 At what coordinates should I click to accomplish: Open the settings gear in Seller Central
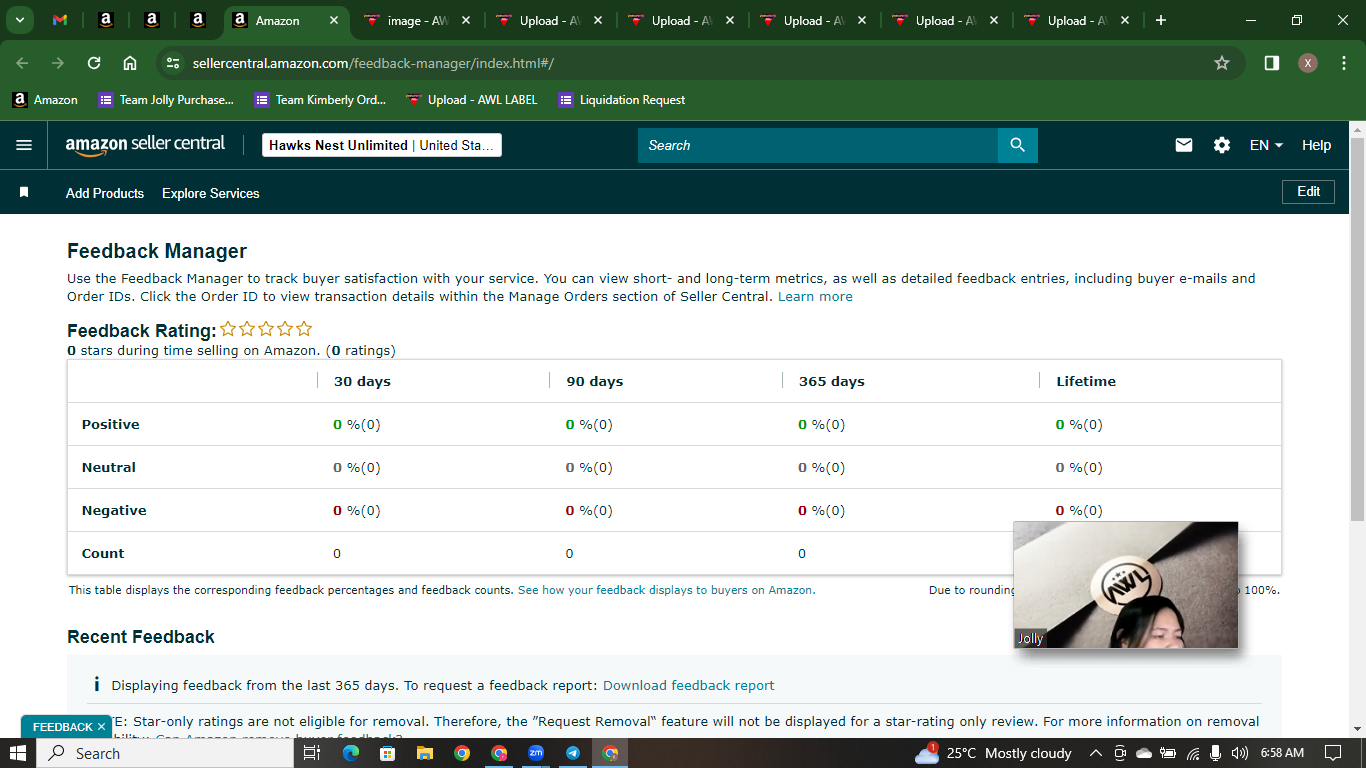pos(1222,145)
